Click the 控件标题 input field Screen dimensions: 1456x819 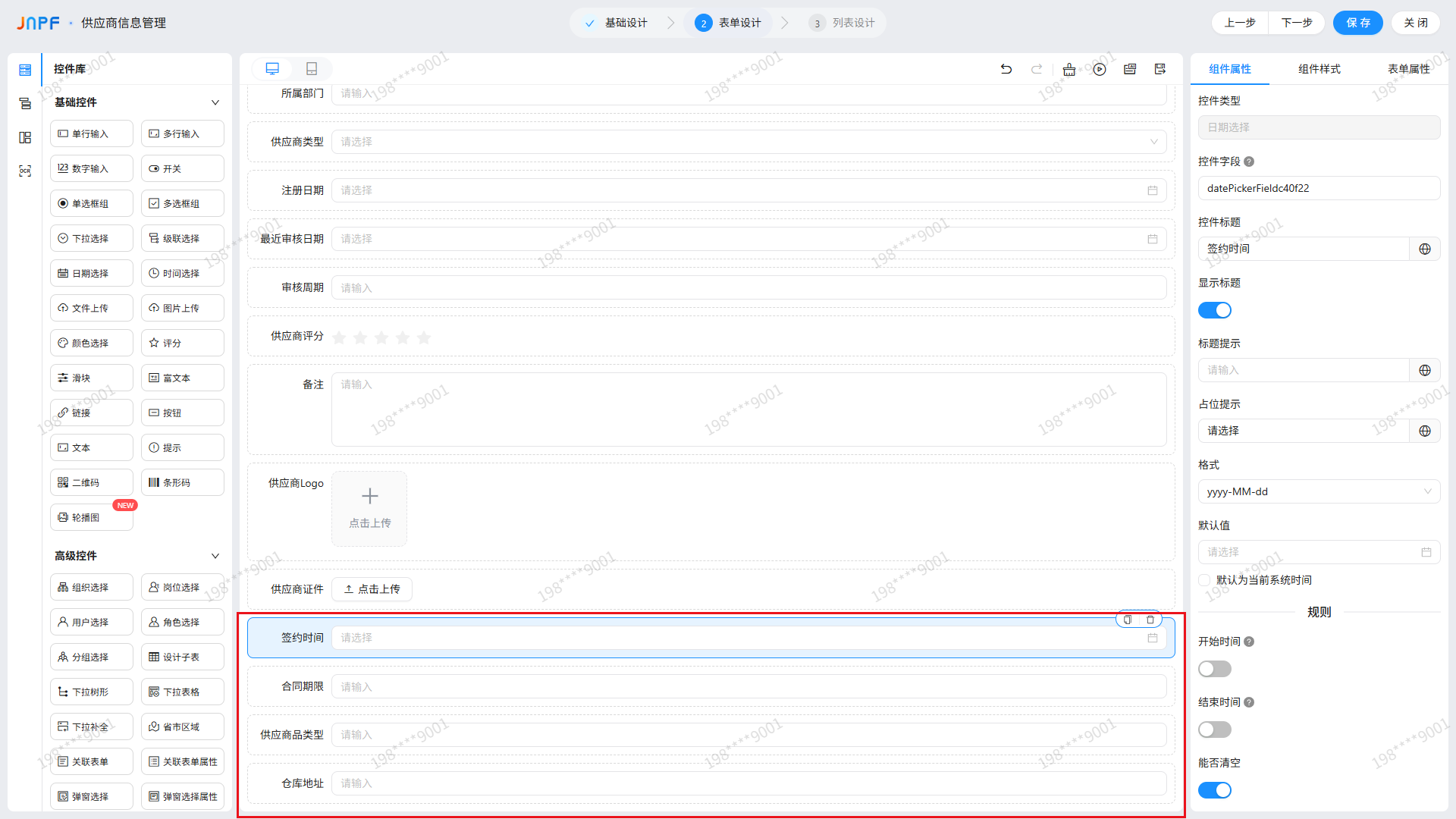[1304, 249]
